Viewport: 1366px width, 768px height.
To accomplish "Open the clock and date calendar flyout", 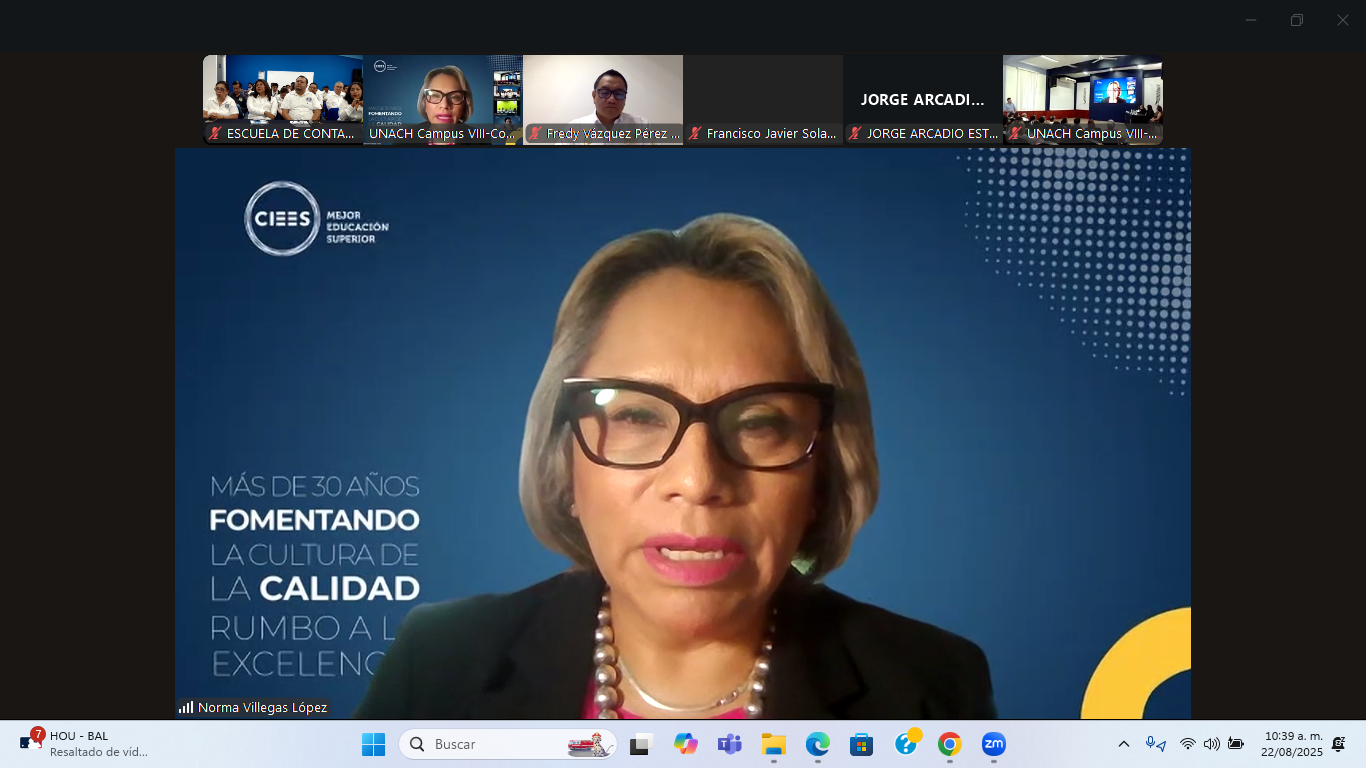I will click(x=1292, y=744).
